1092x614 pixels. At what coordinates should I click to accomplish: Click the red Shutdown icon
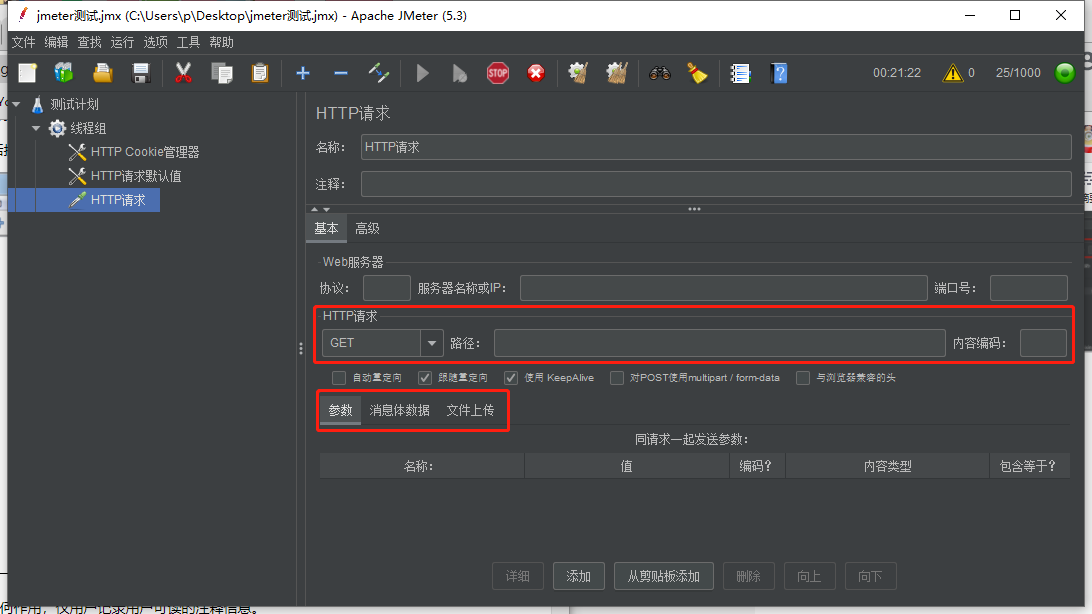point(536,73)
